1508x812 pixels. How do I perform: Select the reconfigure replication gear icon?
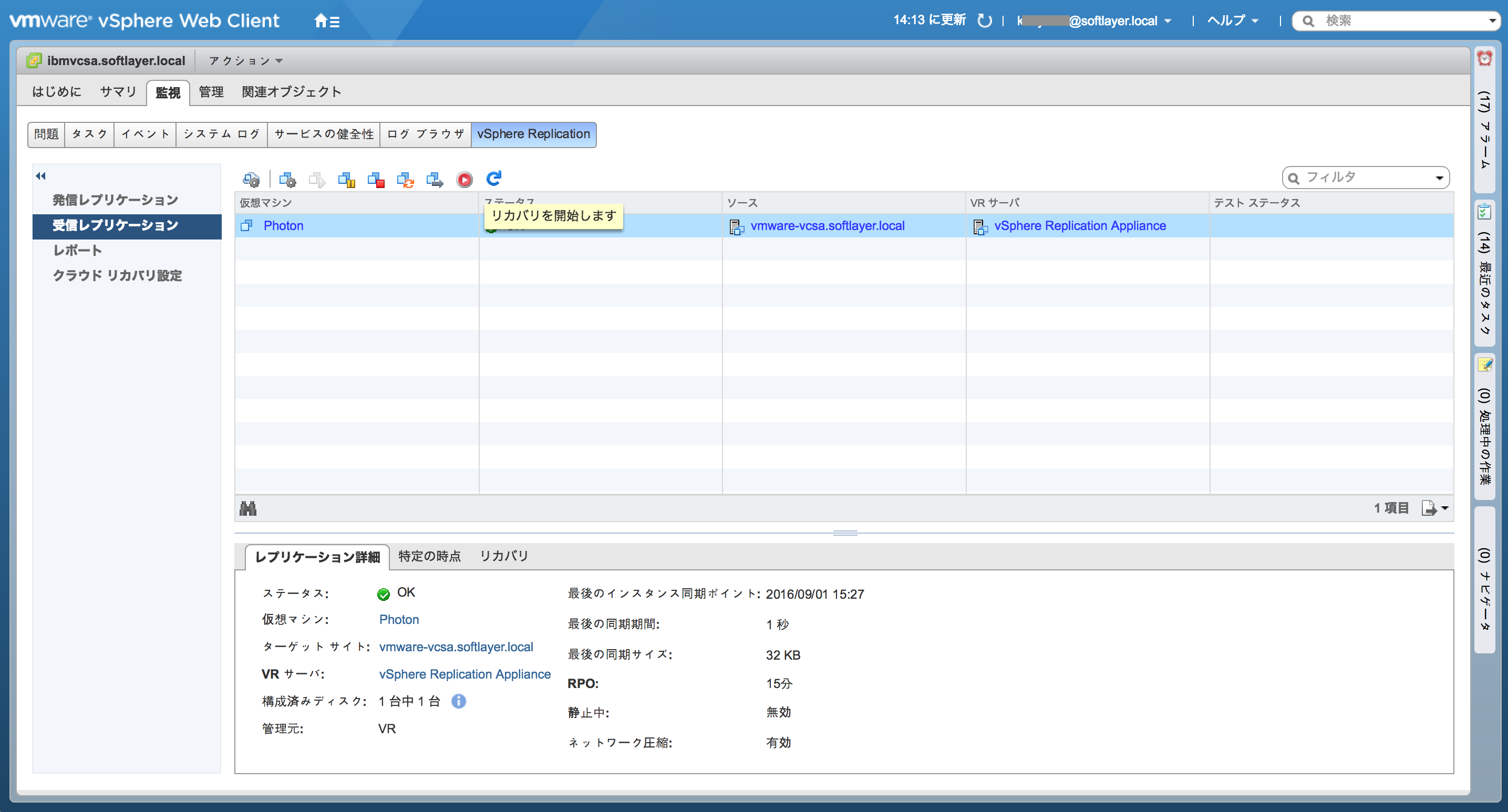tap(287, 180)
